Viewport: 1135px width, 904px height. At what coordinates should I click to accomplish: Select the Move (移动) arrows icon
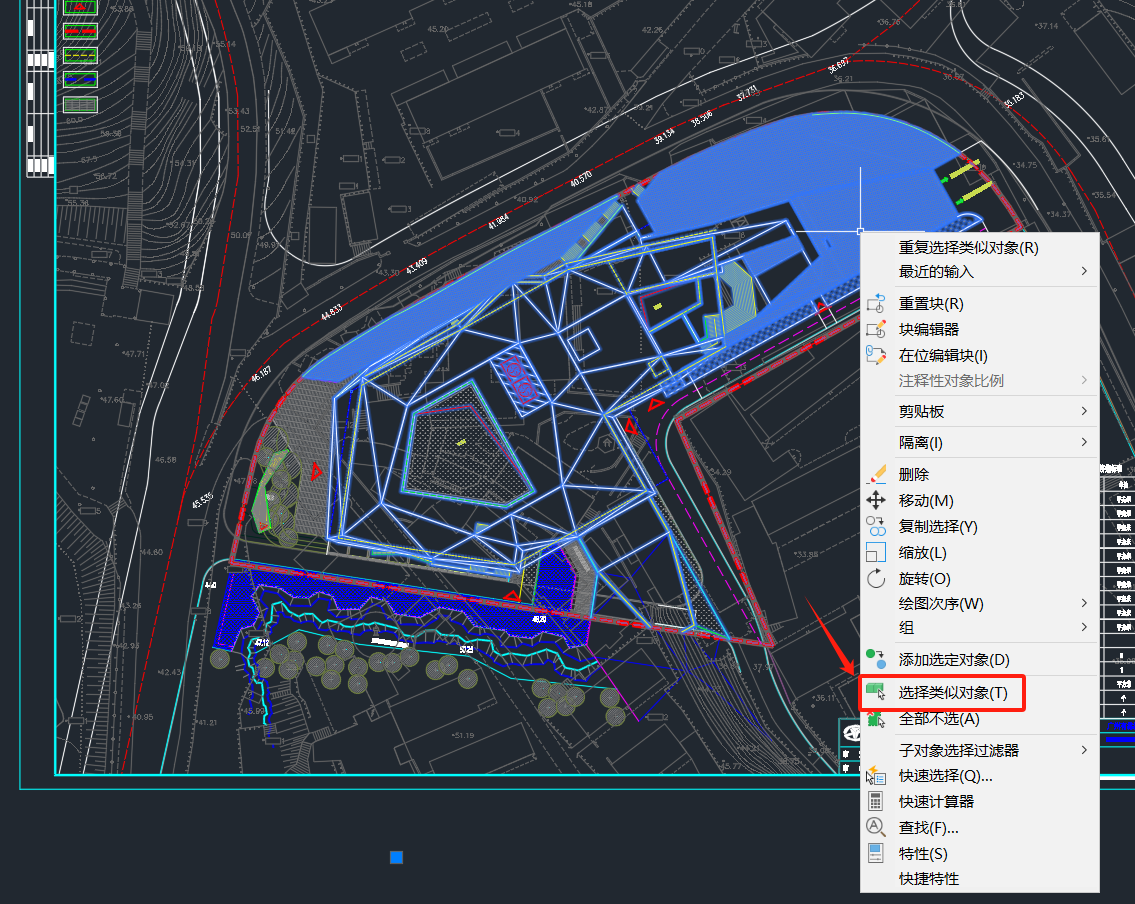[876, 500]
